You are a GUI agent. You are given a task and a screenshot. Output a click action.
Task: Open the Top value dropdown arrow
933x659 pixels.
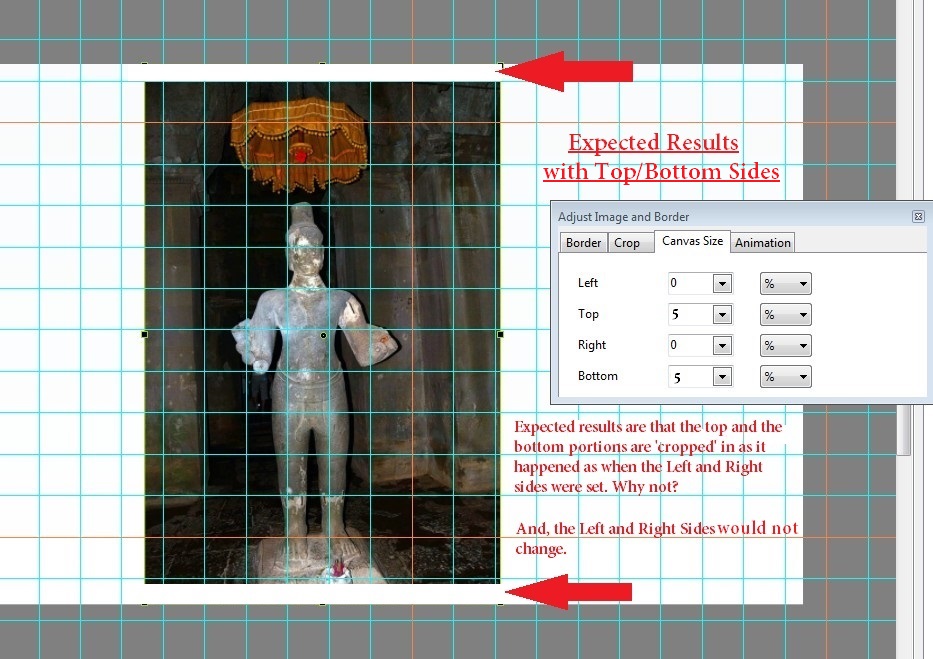tap(723, 315)
